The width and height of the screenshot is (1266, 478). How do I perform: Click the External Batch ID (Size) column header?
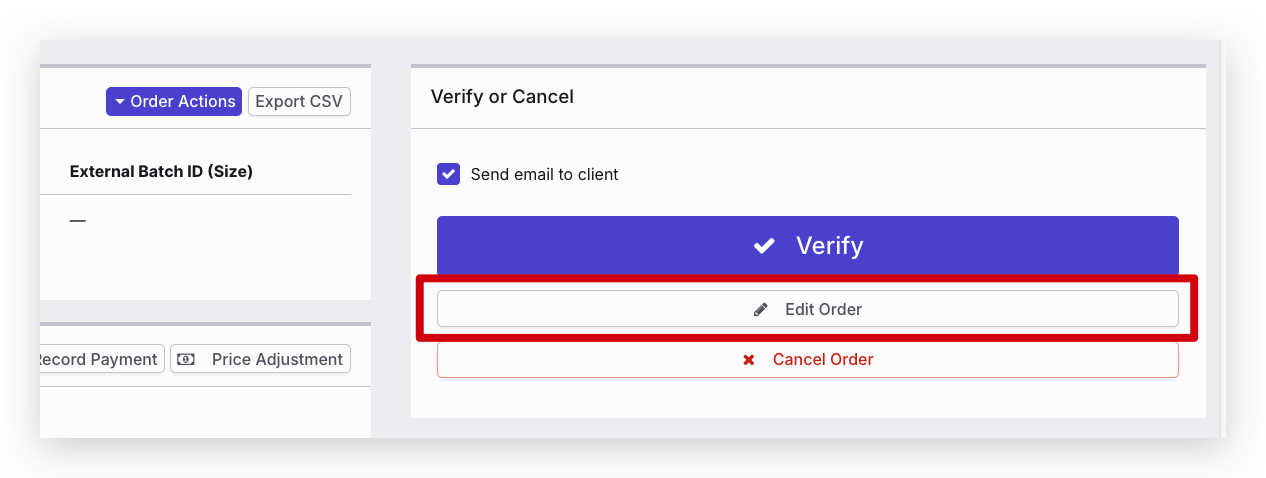coord(161,172)
